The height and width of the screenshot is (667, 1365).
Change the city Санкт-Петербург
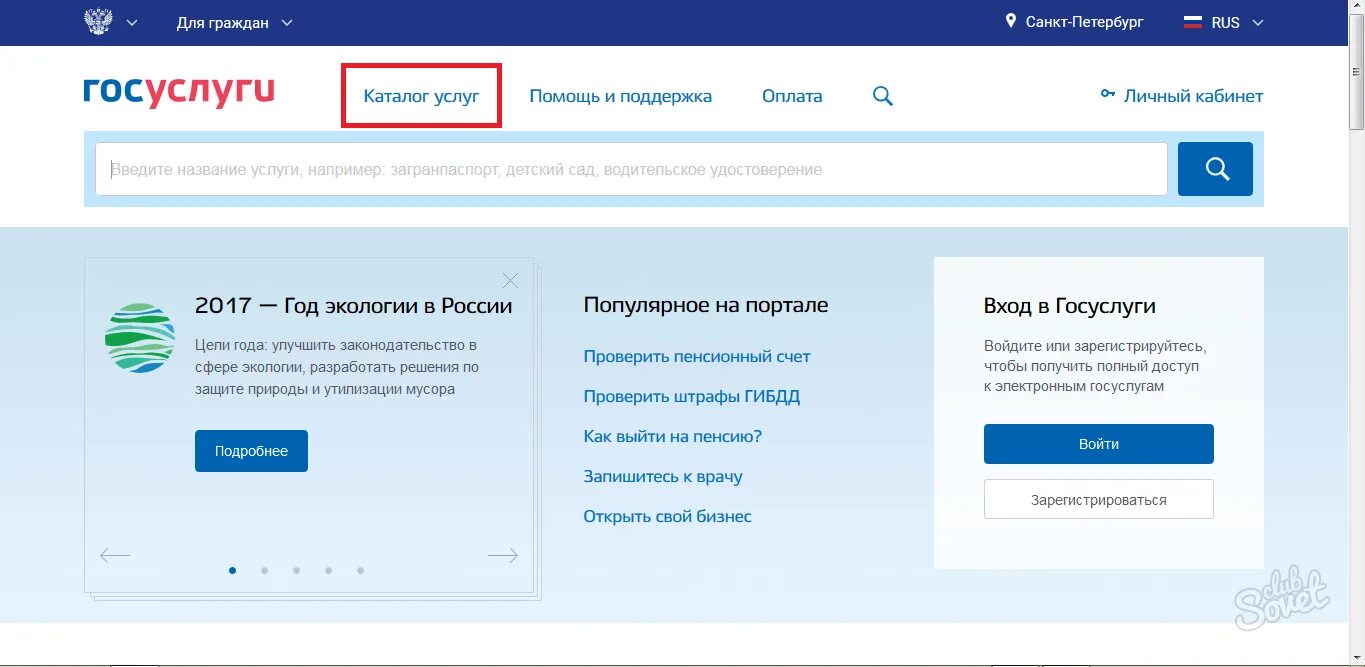(1084, 22)
